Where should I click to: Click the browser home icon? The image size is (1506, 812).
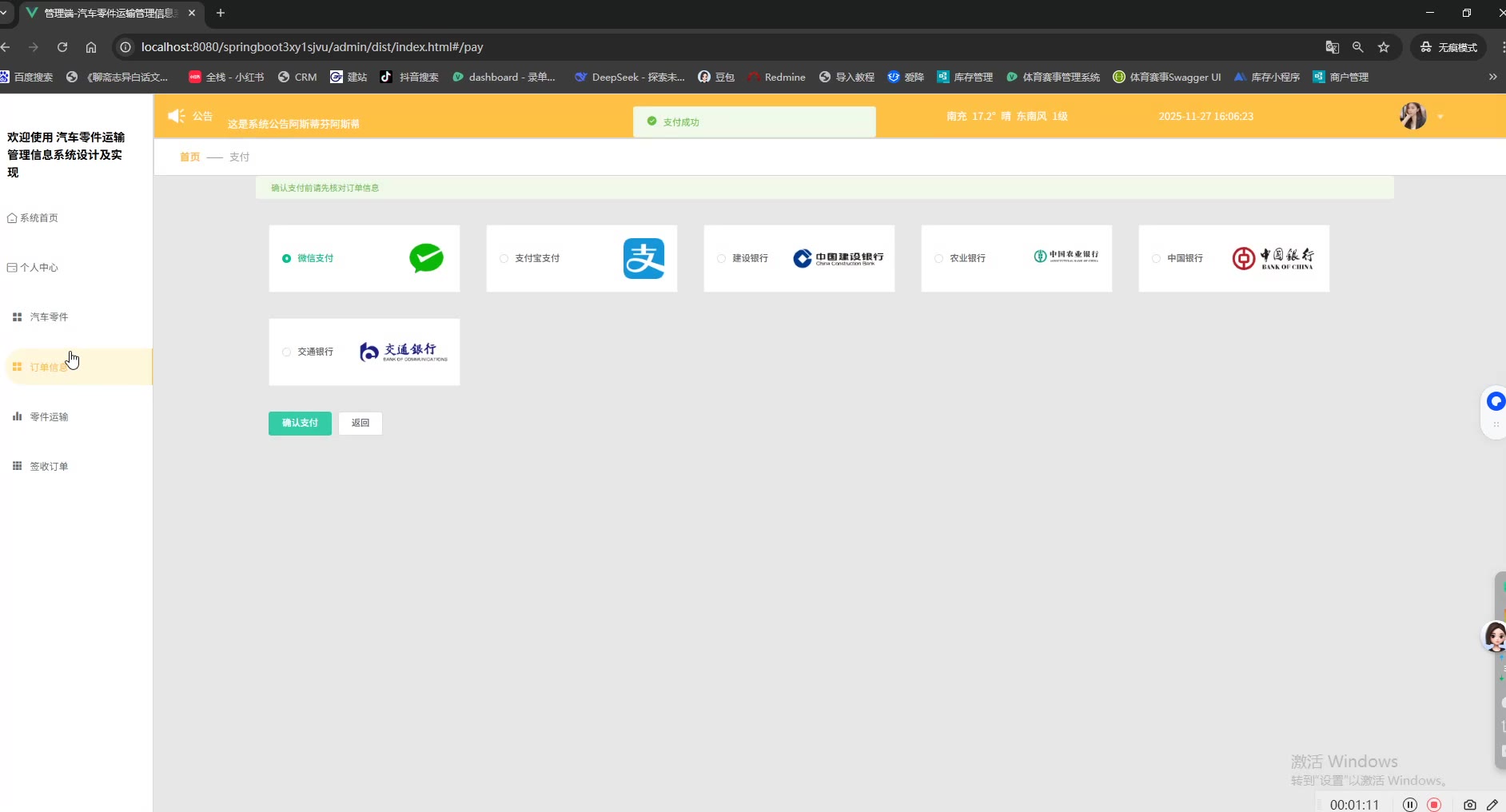coord(91,47)
